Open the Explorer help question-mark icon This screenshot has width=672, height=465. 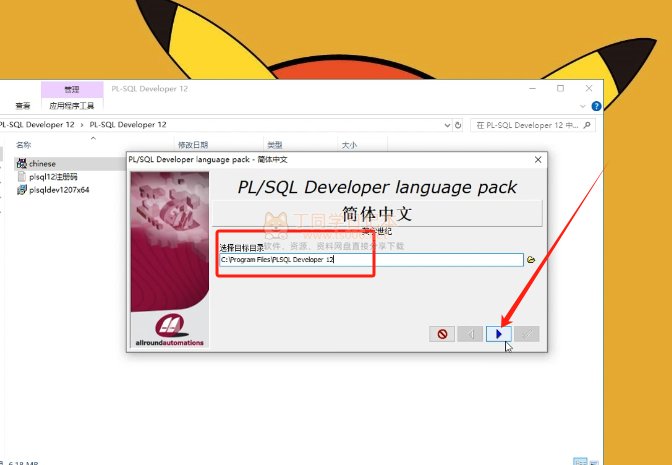(596, 106)
